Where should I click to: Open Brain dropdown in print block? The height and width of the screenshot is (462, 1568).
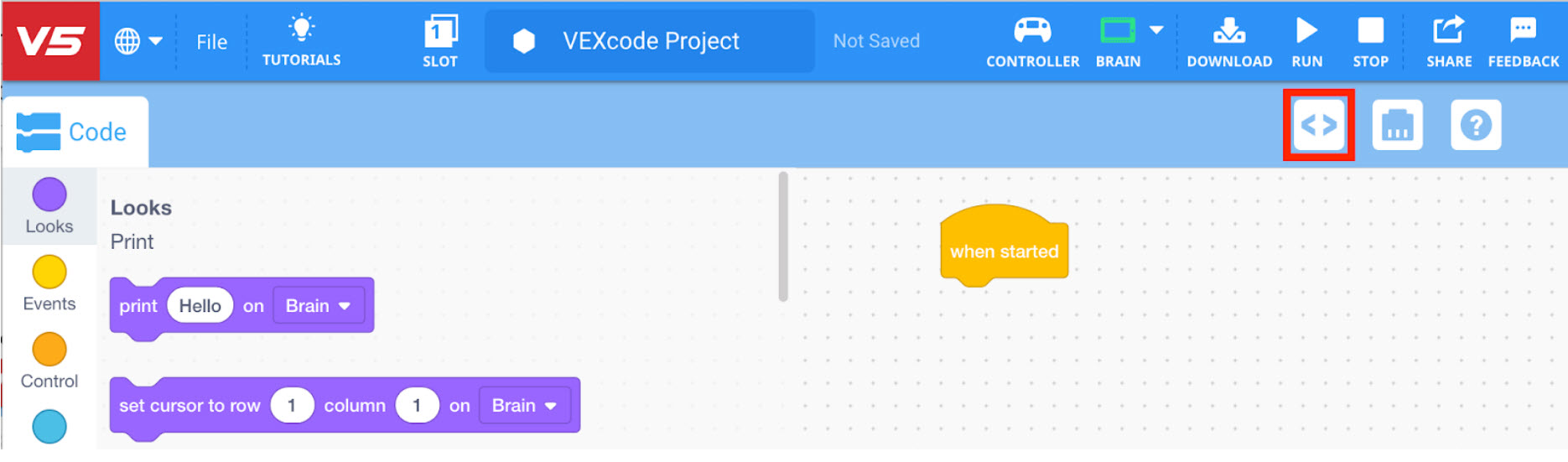[318, 306]
